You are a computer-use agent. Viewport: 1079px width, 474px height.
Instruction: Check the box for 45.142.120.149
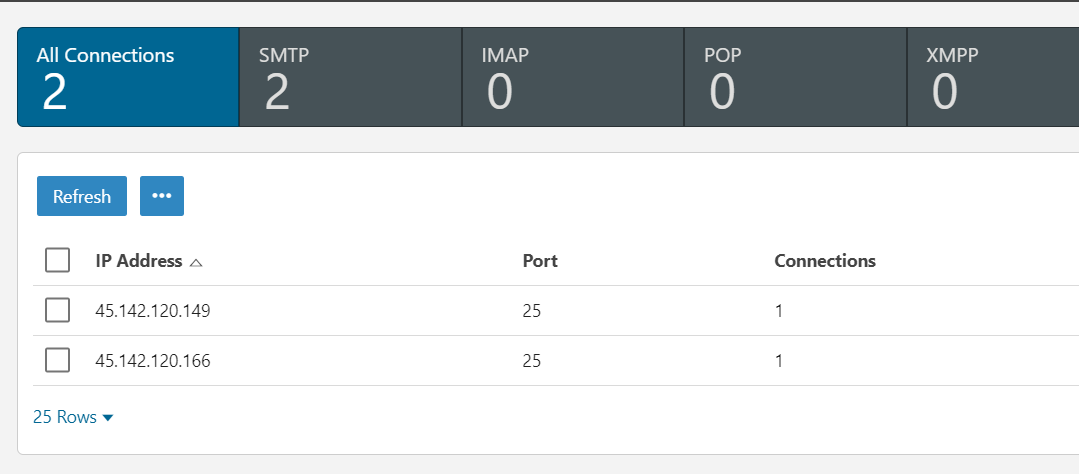pyautogui.click(x=58, y=311)
